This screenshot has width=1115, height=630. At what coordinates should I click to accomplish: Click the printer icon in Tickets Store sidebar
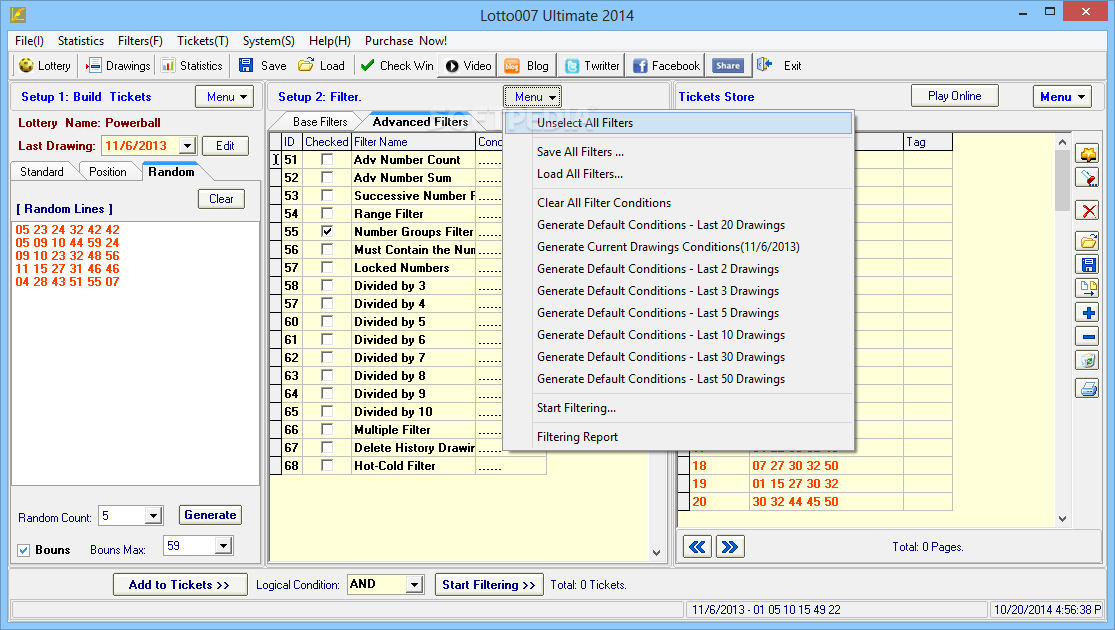tap(1087, 389)
